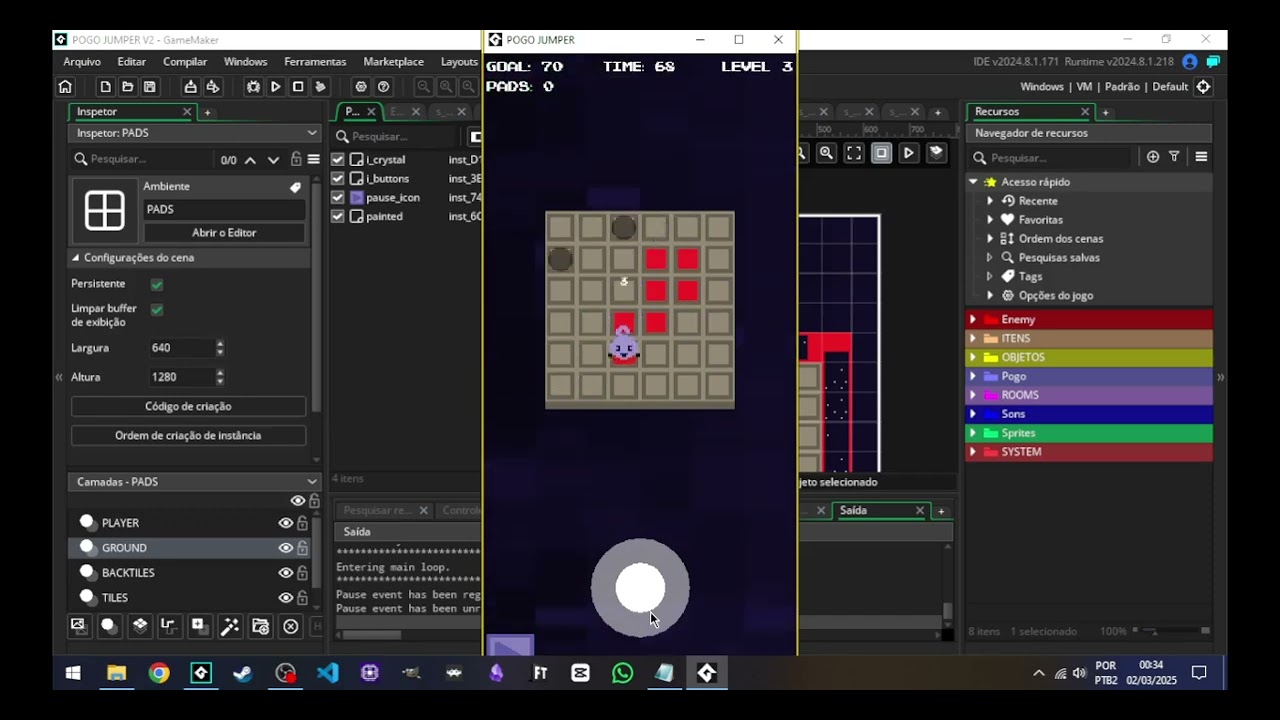This screenshot has height=720, width=1280.
Task: Open the Arquivo menu
Action: (82, 62)
